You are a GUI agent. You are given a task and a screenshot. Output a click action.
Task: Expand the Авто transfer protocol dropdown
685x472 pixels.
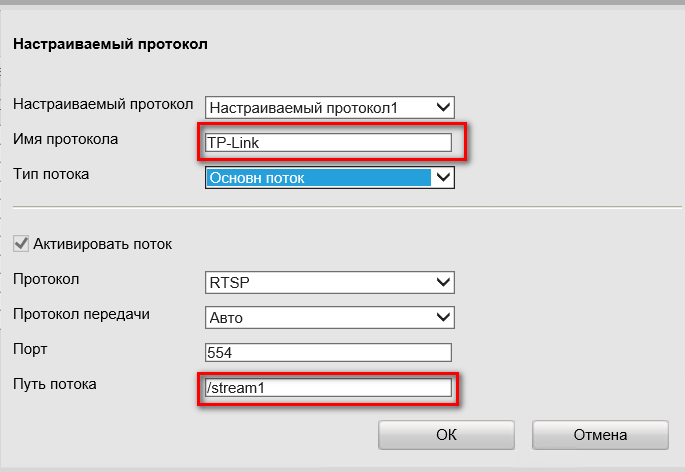pos(330,317)
